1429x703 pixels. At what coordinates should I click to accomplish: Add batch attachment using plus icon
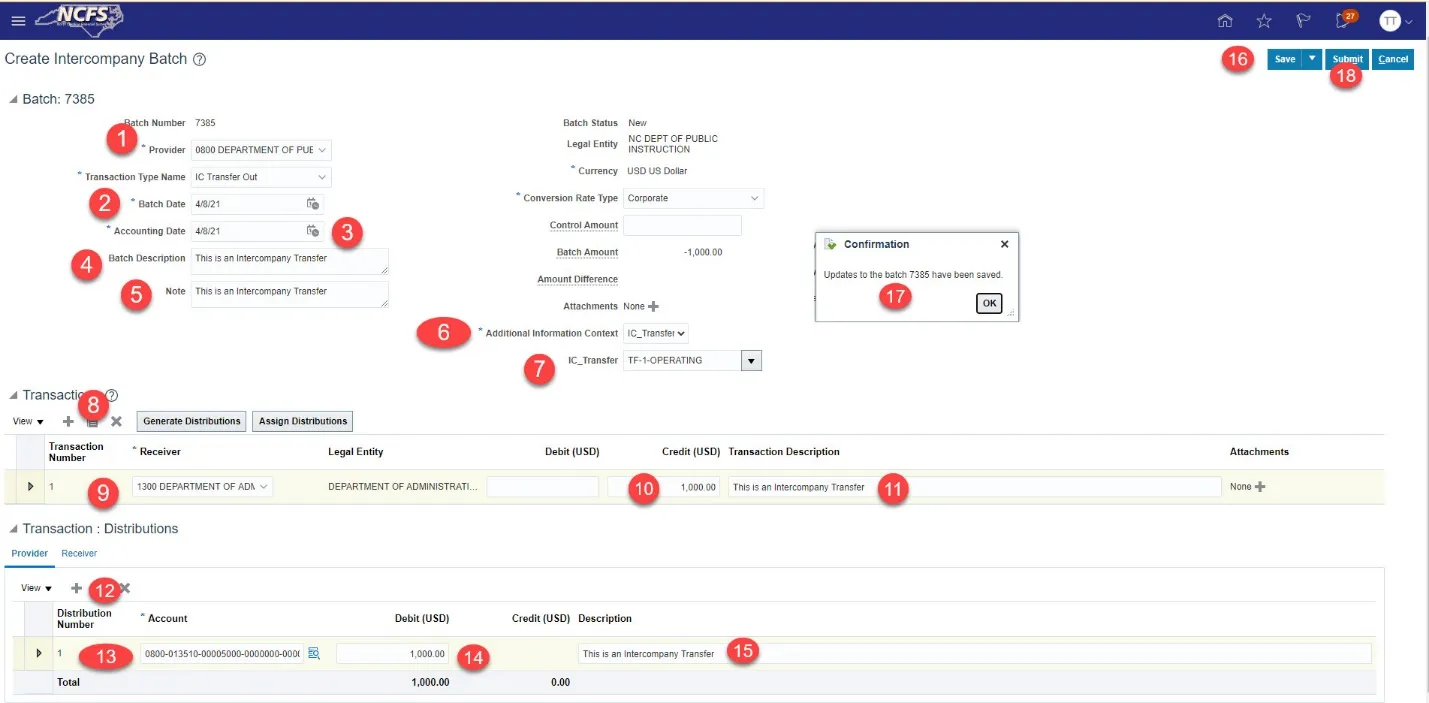click(x=654, y=307)
